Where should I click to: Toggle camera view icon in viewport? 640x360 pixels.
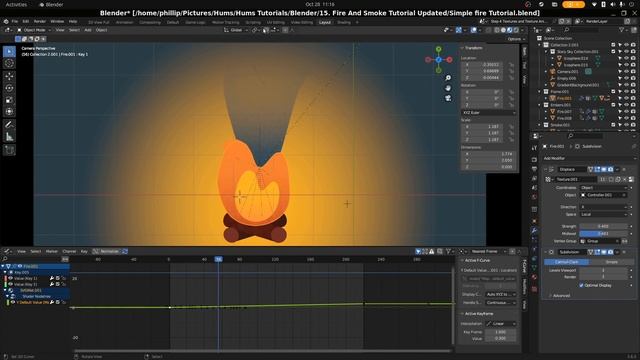coord(448,98)
